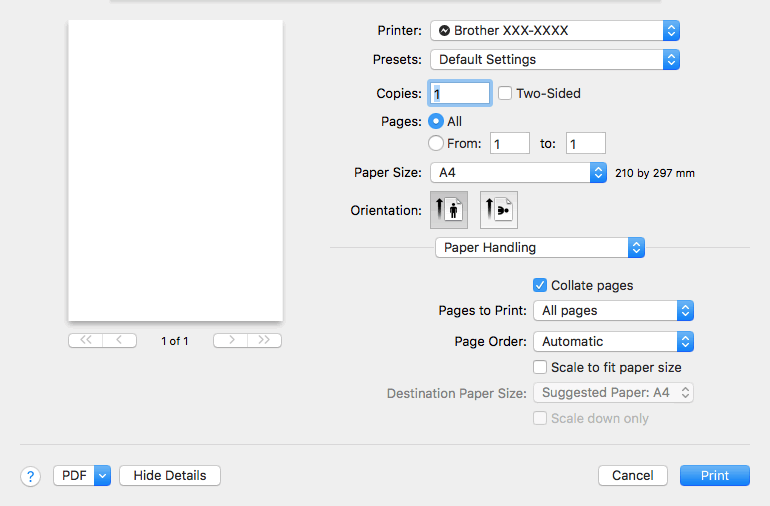Click the Print button
The width and height of the screenshot is (770, 506).
715,476
